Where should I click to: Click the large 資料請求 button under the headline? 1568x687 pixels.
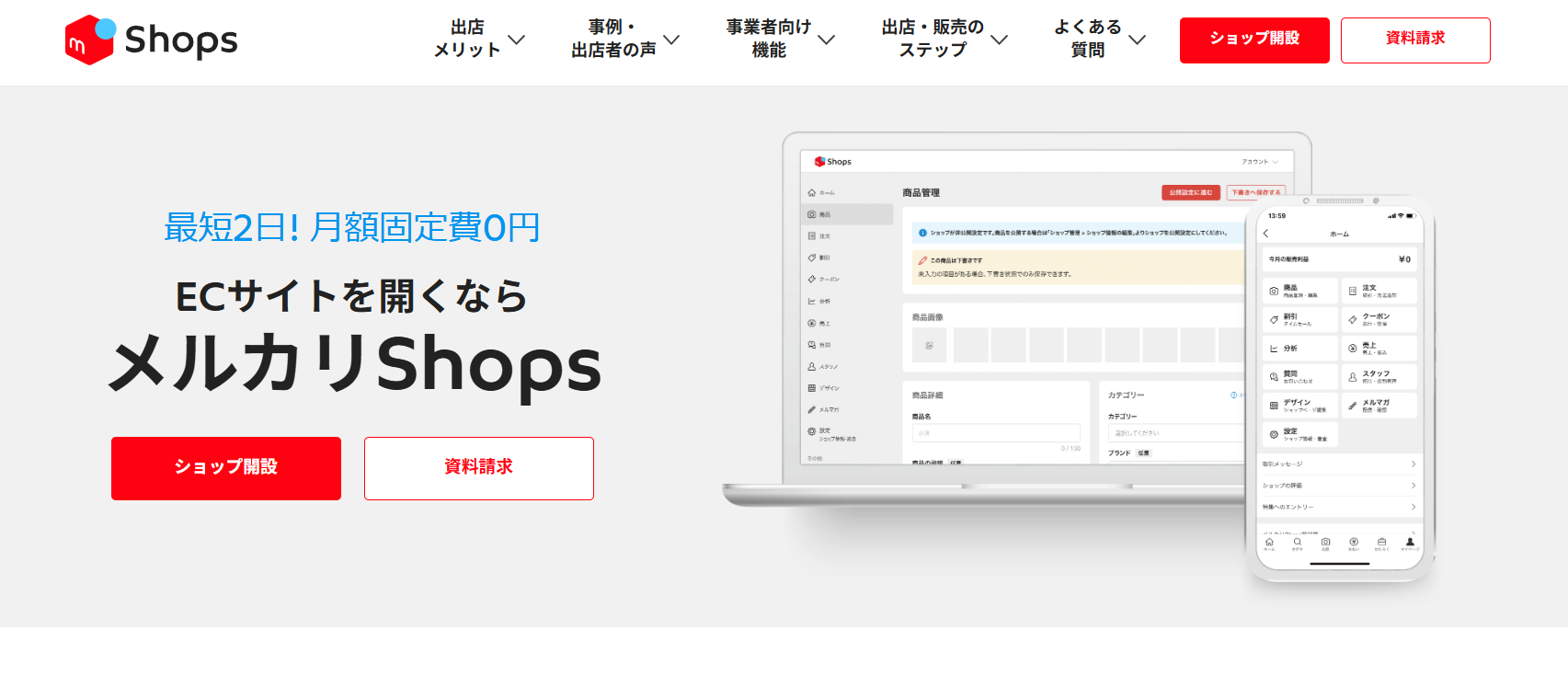479,468
